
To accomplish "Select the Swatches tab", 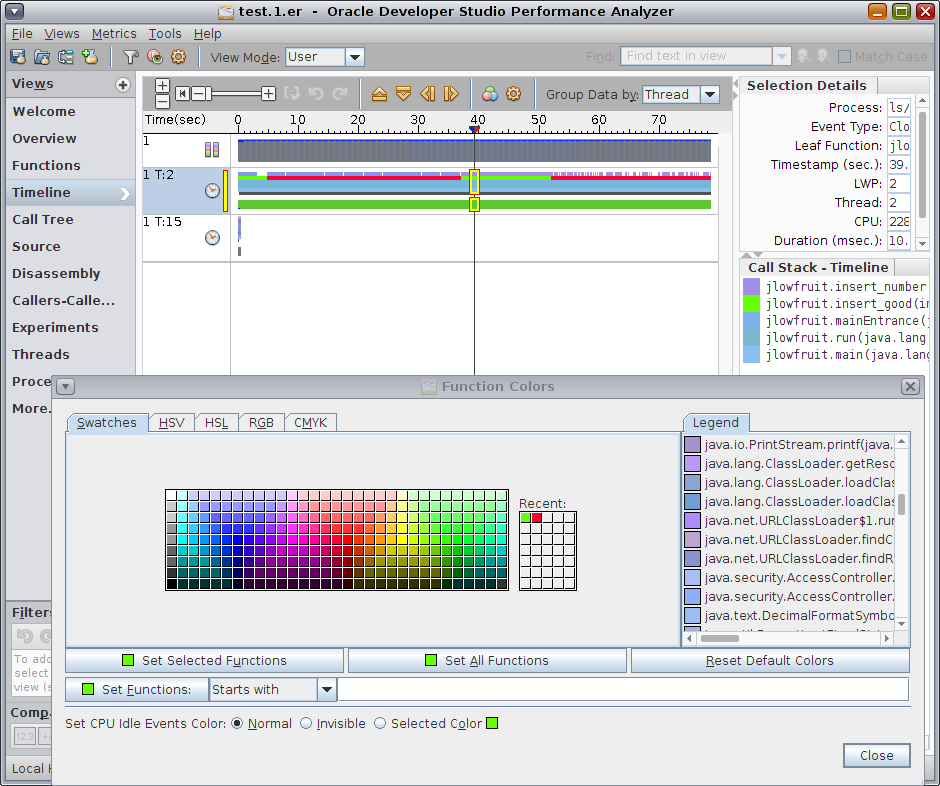I will pos(107,423).
